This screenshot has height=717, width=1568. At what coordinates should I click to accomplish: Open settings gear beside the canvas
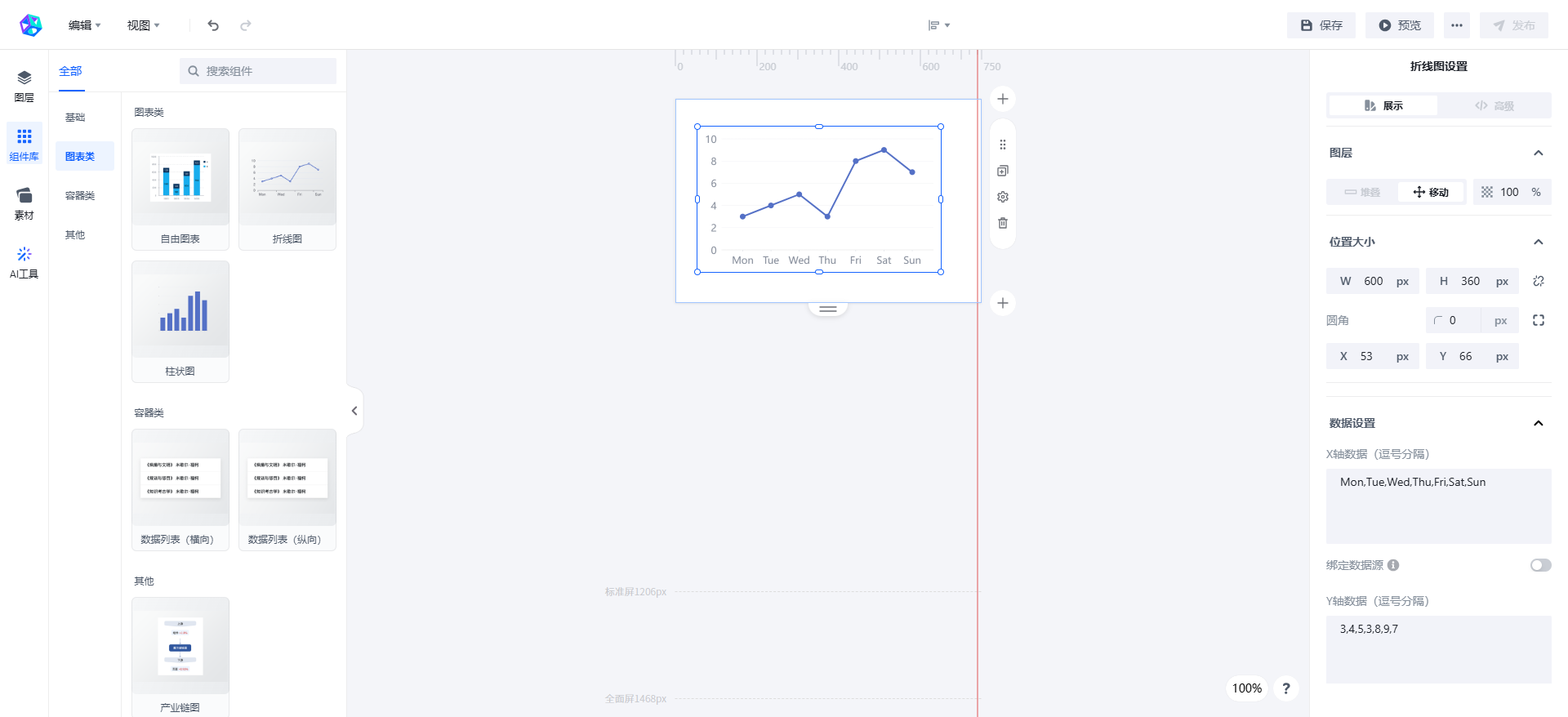(x=1003, y=197)
